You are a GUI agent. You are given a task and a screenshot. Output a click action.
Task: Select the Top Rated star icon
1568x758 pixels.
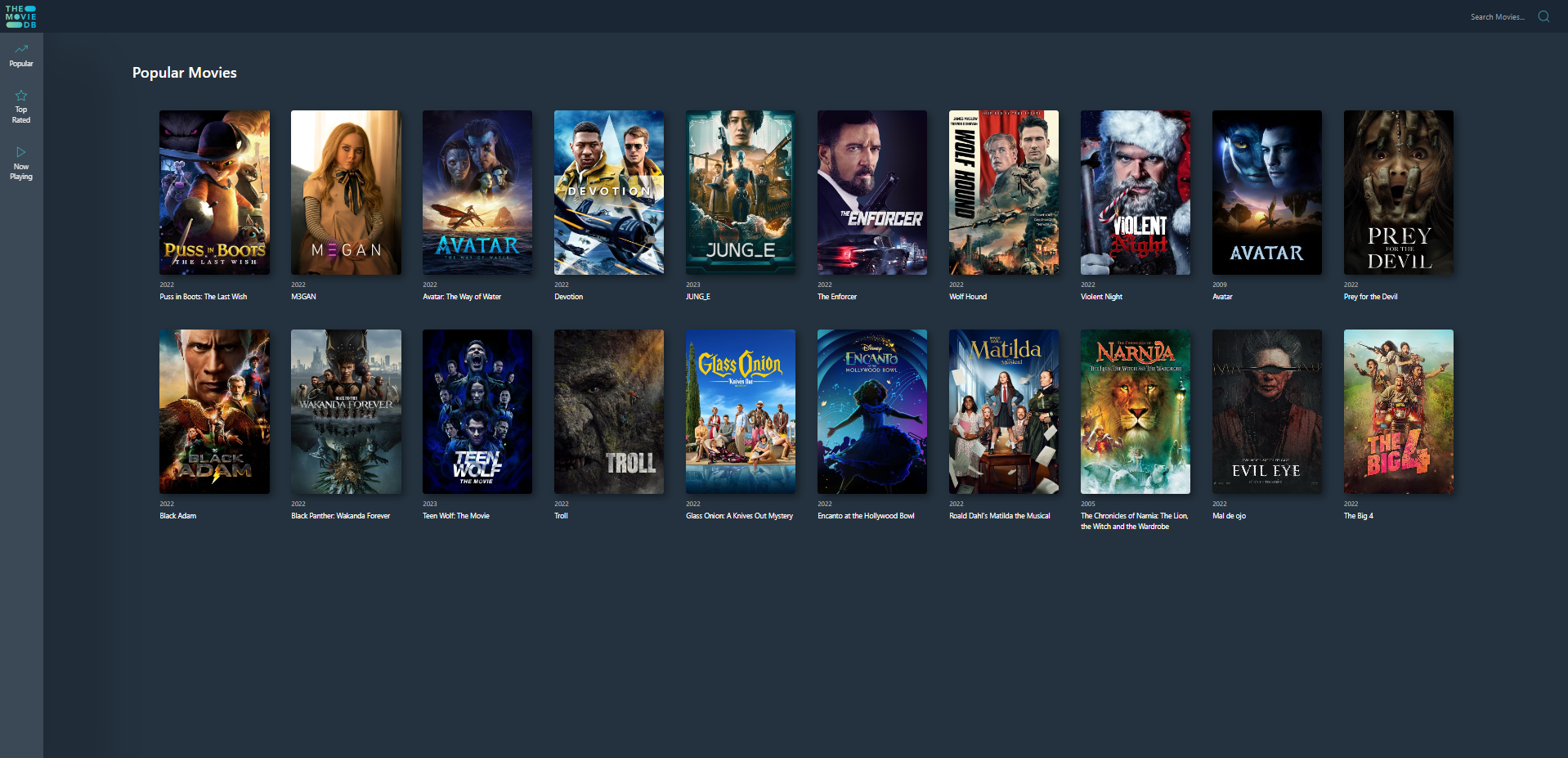click(21, 96)
